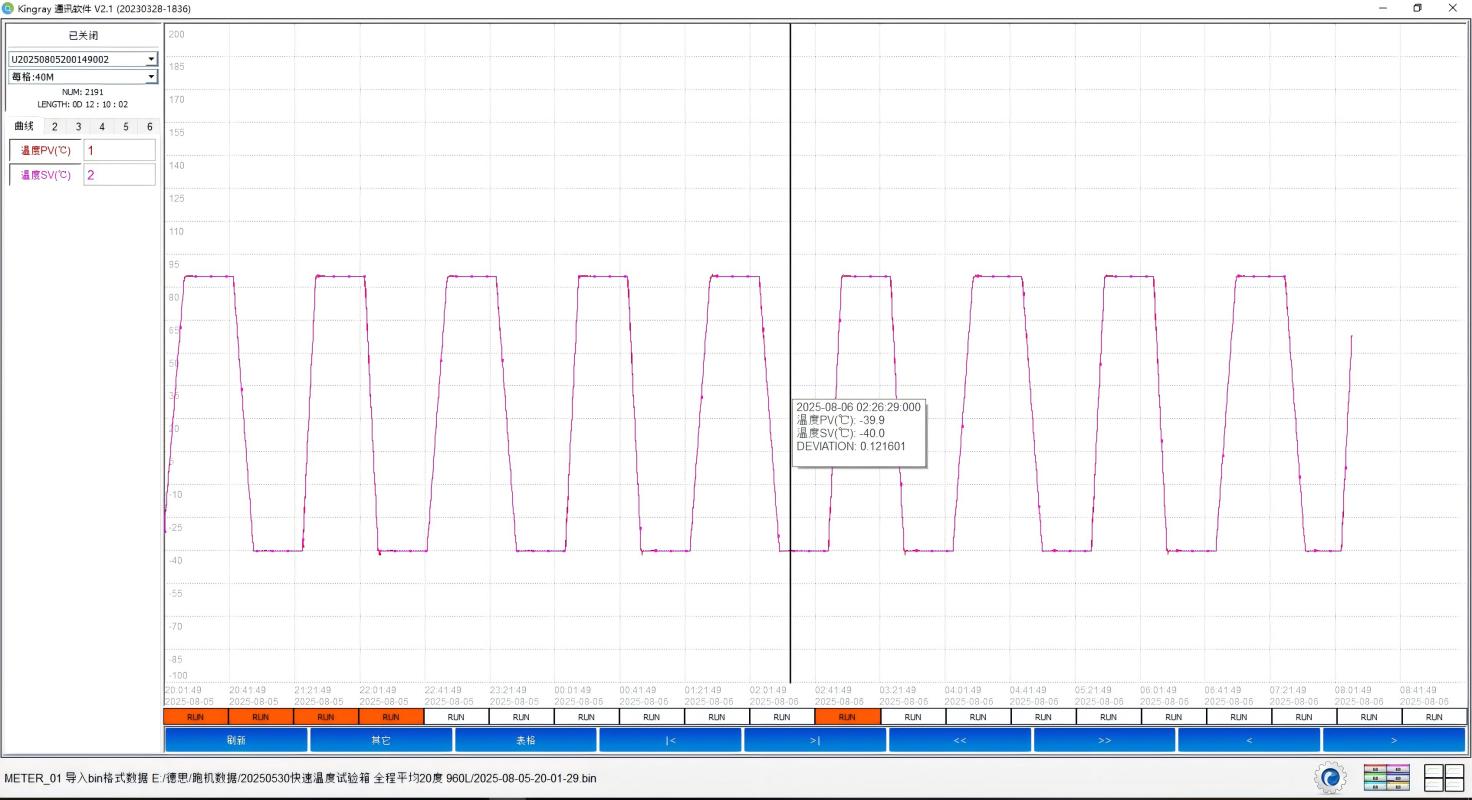Switch to tab 5 in curve panel
Screen dimensions: 1472x800
click(x=126, y=127)
